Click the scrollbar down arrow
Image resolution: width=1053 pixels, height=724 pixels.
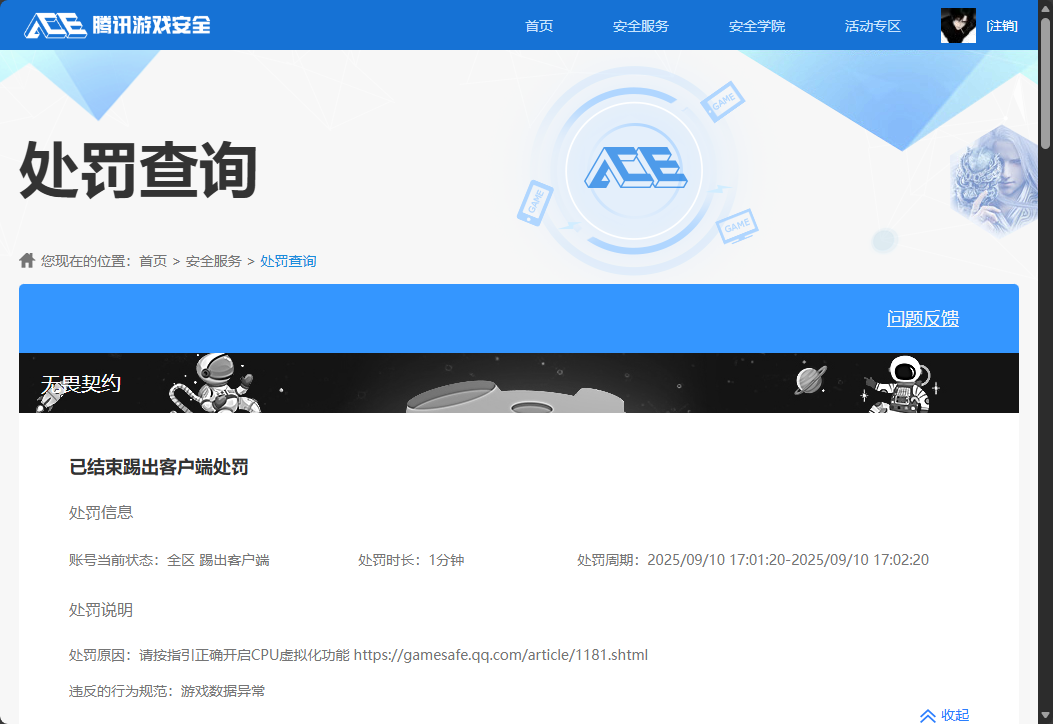[x=1045, y=716]
